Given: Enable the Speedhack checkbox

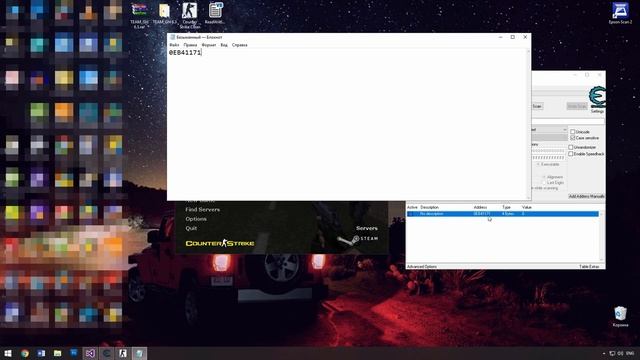Looking at the screenshot, I should [571, 154].
